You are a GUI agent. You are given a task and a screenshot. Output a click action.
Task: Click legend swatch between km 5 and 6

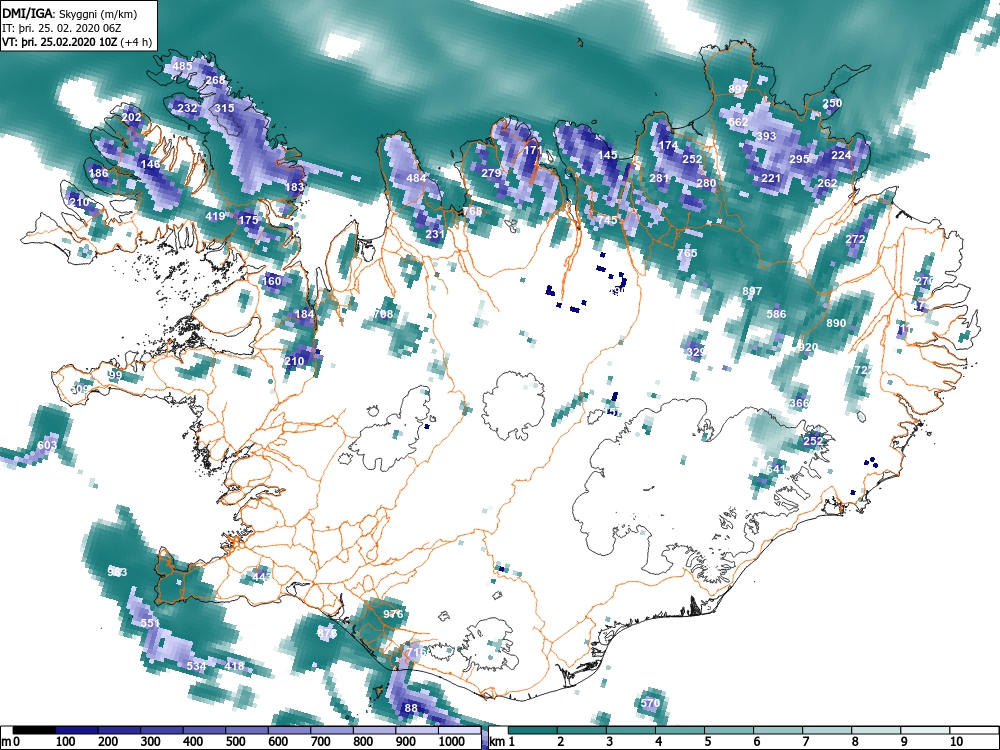[729, 730]
